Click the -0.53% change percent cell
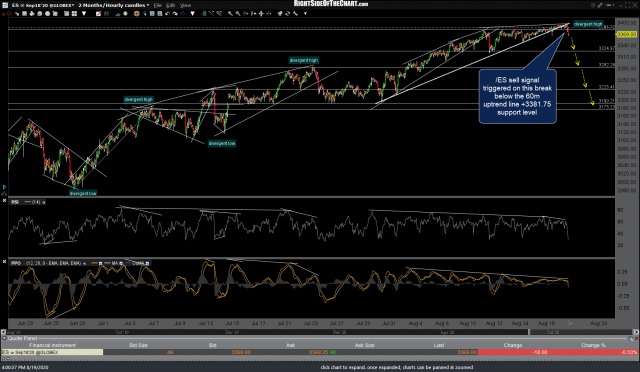This screenshot has height=372, width=640. pyautogui.click(x=629, y=352)
